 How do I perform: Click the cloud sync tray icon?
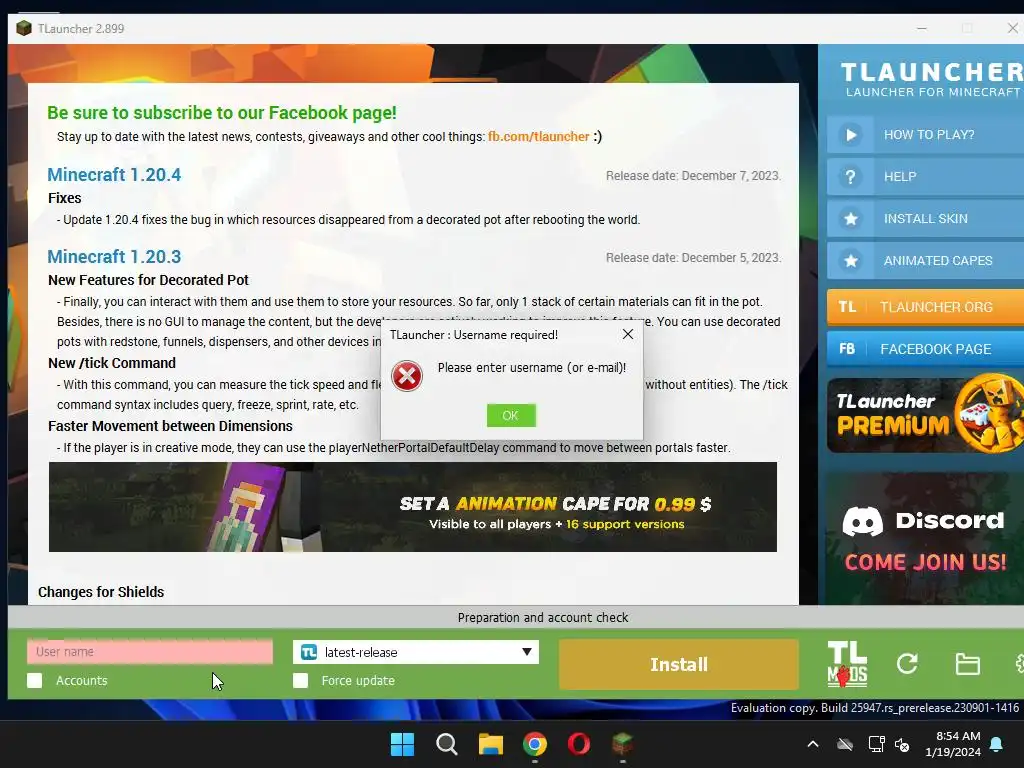tap(845, 744)
